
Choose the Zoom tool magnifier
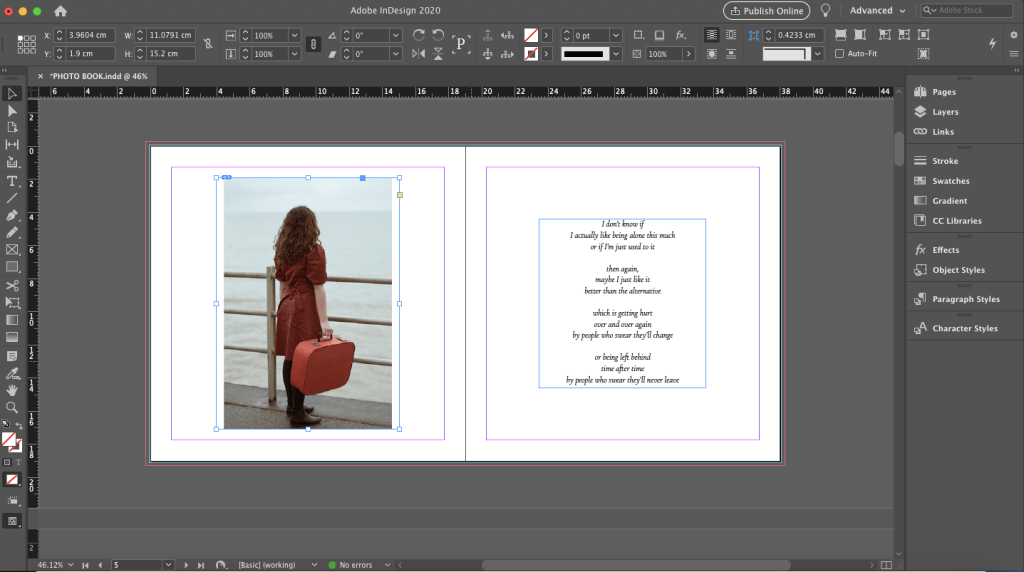click(12, 407)
